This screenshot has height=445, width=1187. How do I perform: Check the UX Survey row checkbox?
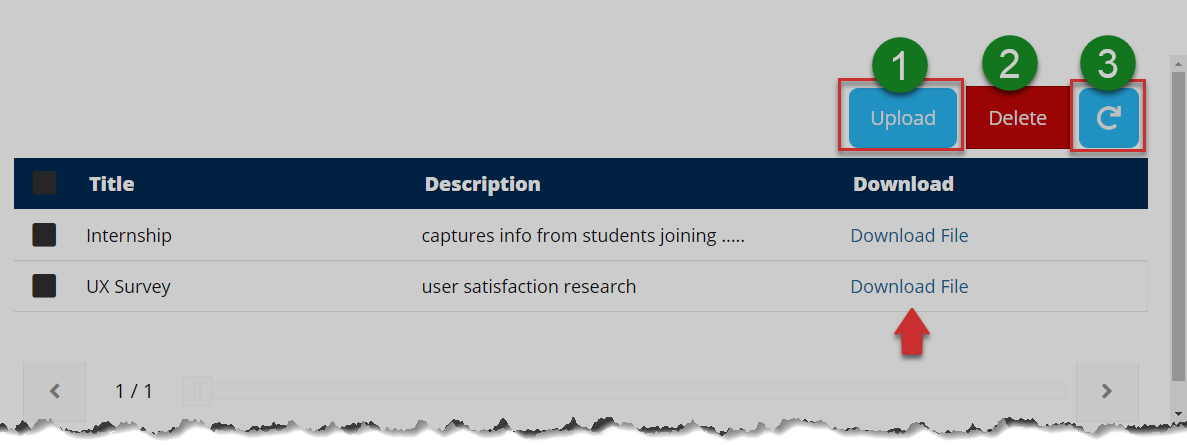(44, 286)
